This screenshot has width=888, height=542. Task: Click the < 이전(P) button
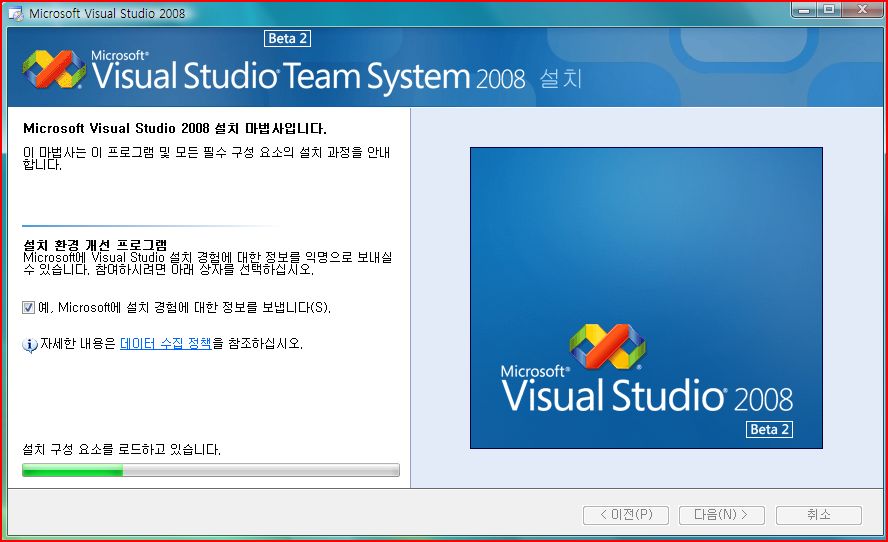pyautogui.click(x=626, y=515)
